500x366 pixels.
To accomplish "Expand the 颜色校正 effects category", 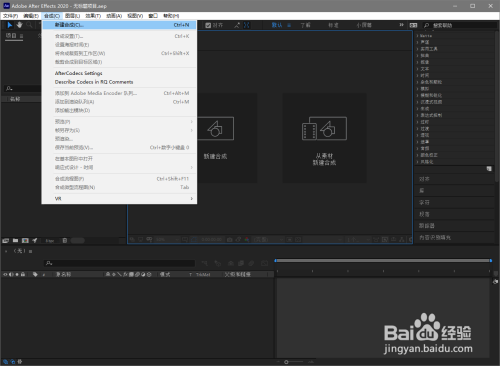I will 417,155.
